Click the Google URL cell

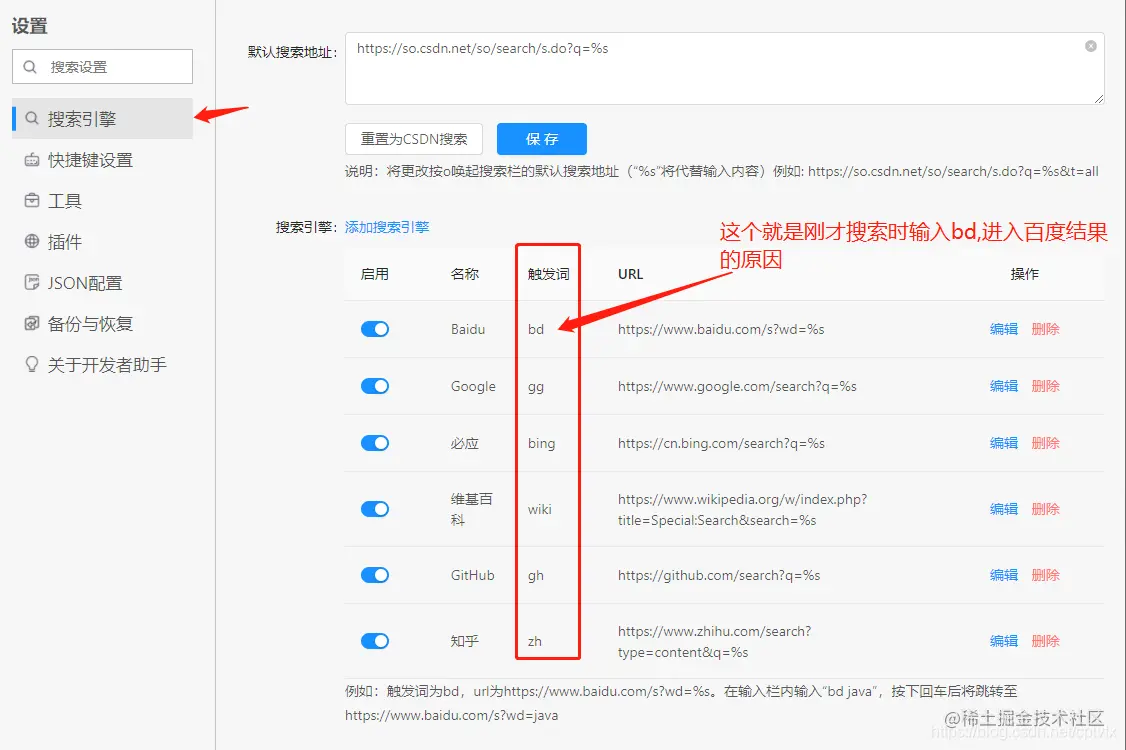click(x=737, y=386)
